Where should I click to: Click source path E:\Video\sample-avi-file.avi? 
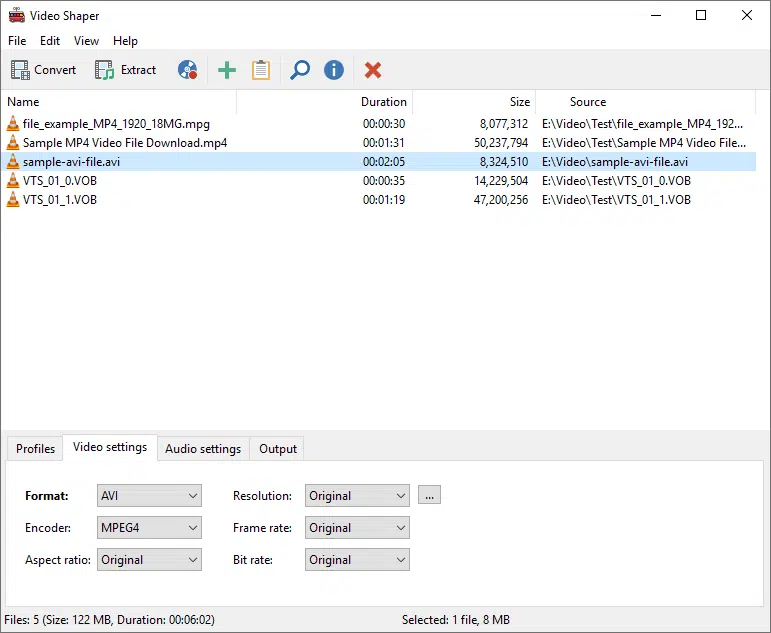coord(615,162)
